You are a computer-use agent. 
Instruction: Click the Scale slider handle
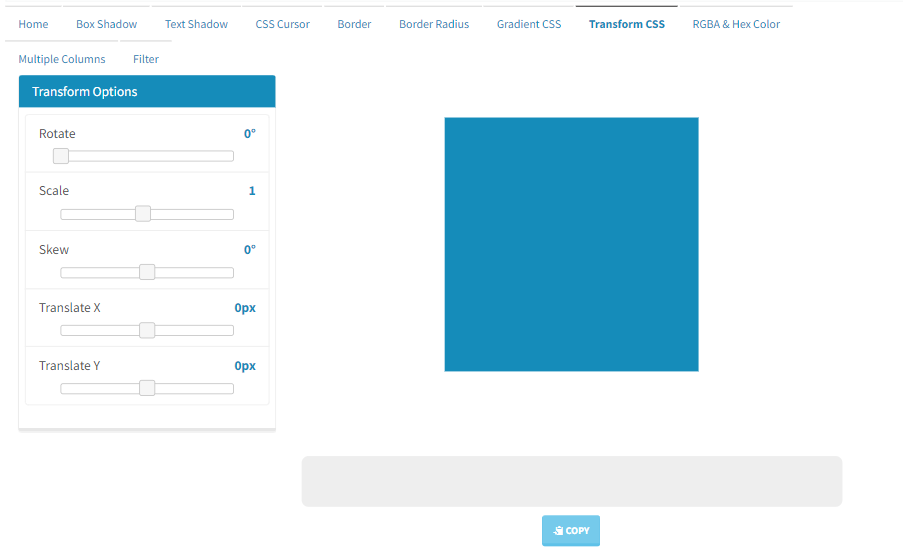click(x=143, y=214)
